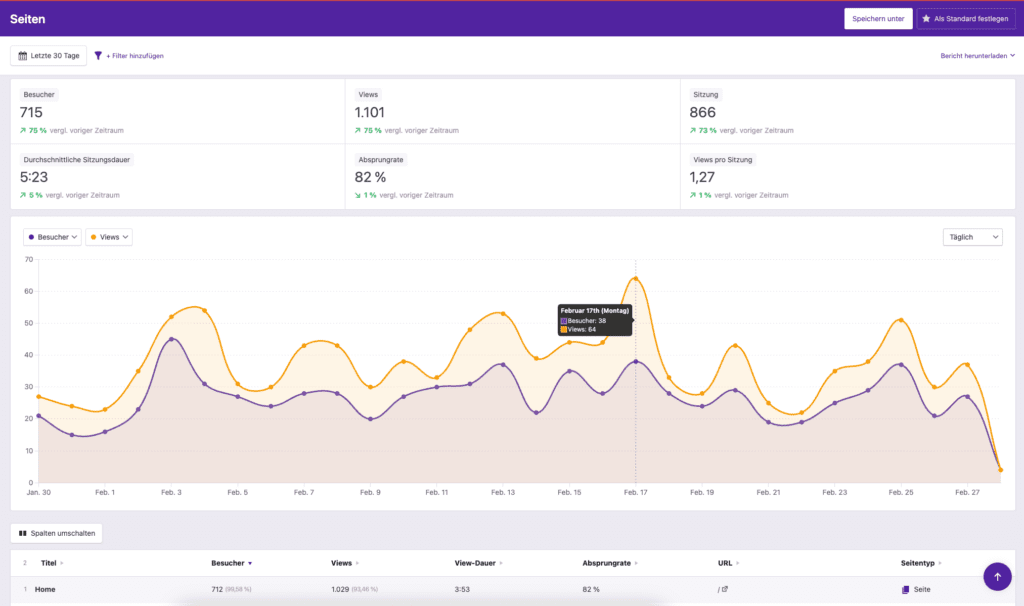Screen dimensions: 1024x606
Task: Click the Sitzung upward trend arrow
Action: pyautogui.click(x=693, y=131)
